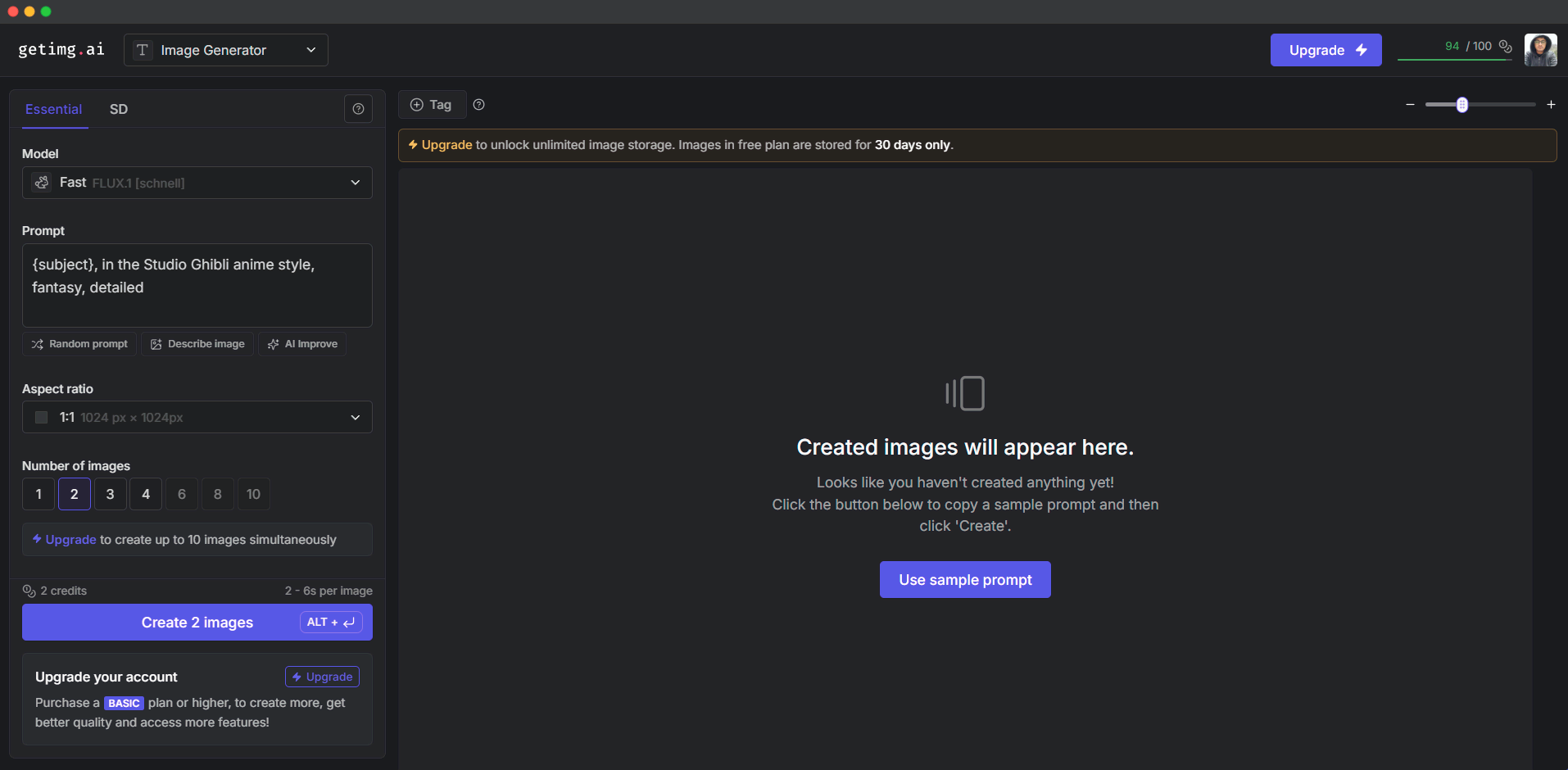Click the Image Generator T icon
Viewport: 1568px width, 770px height.
(x=143, y=50)
